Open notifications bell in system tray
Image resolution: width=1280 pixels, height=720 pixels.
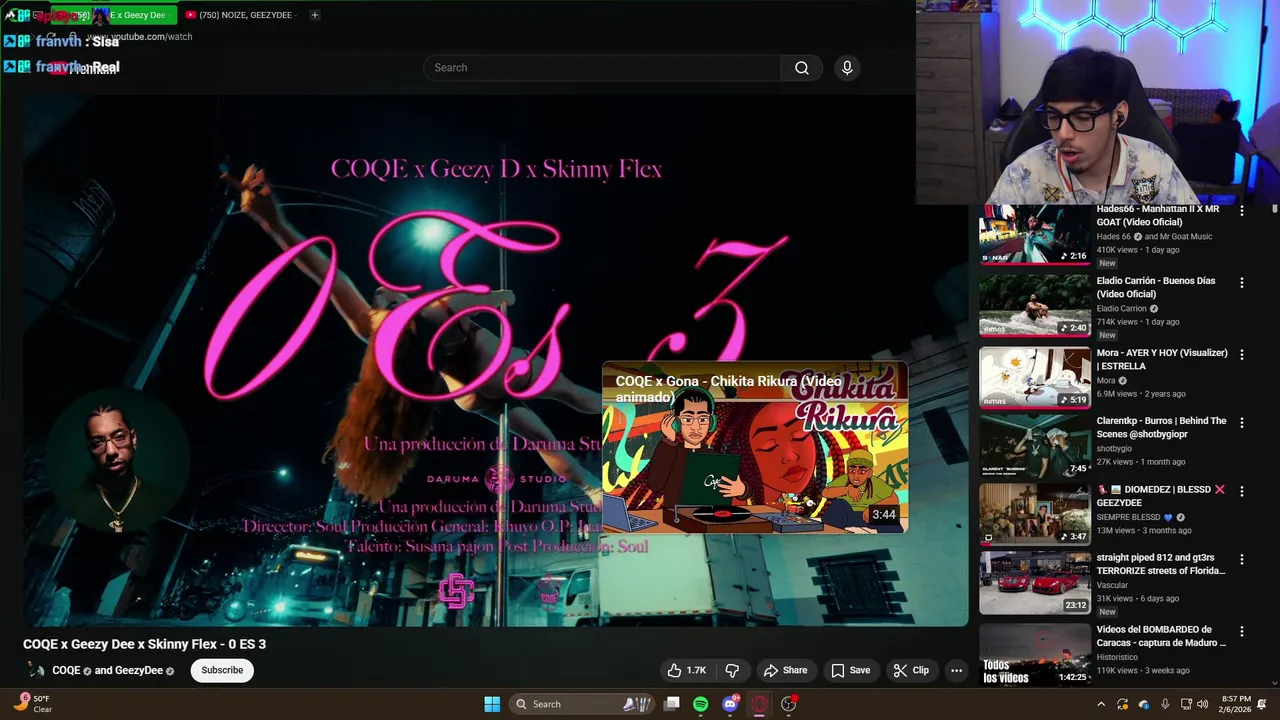click(1262, 704)
